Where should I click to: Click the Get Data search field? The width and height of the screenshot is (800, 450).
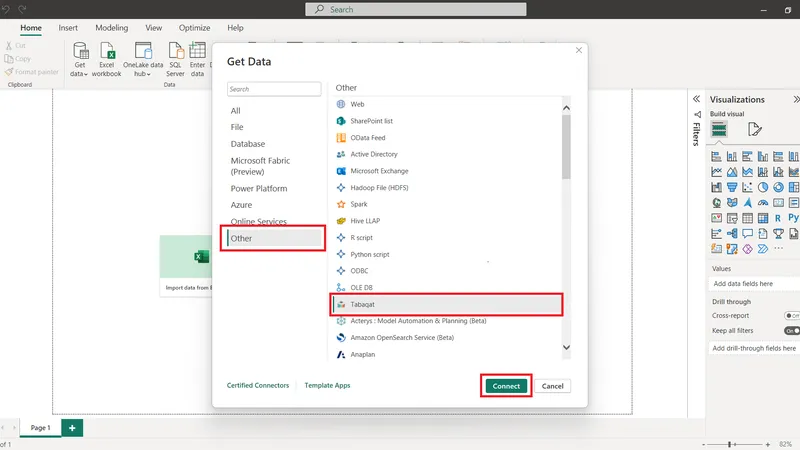point(272,89)
